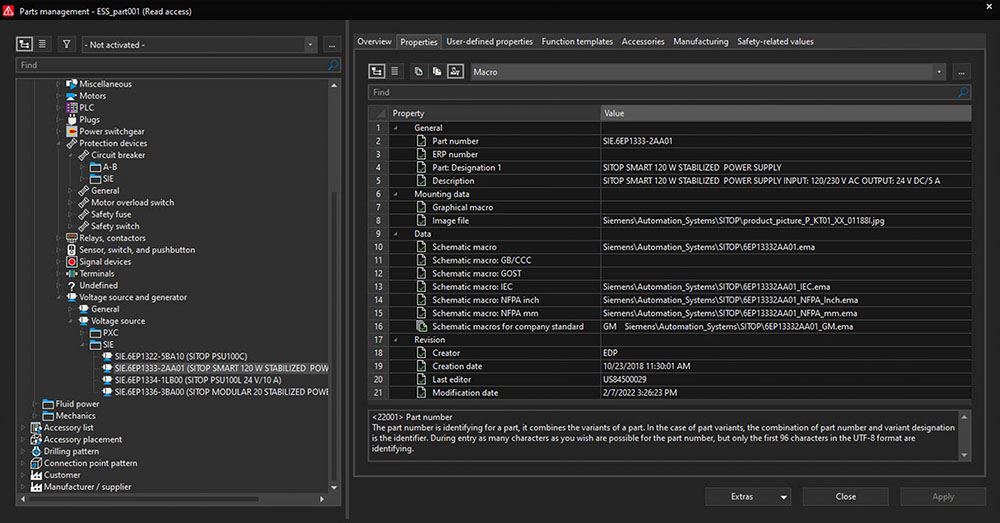Click the copy properties icon
The image size is (1000, 523).
(418, 71)
